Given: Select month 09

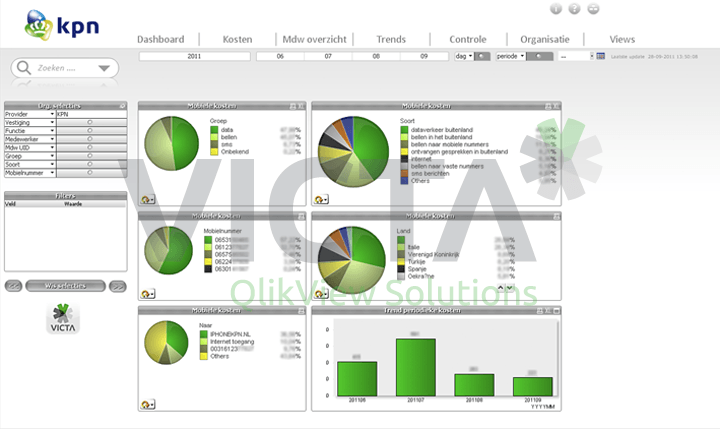Looking at the screenshot, I should coord(424,56).
